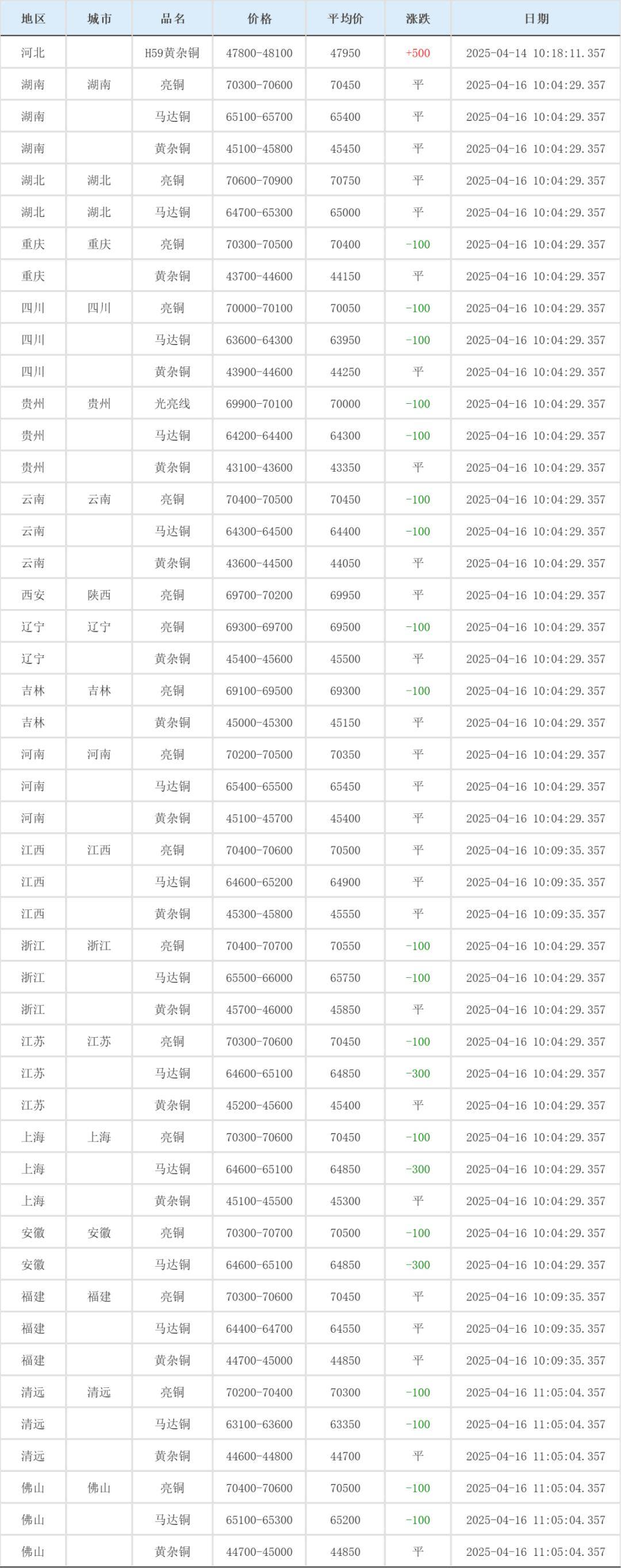Click the 涨跌 column header
This screenshot has height=1568, width=621.
(418, 19)
